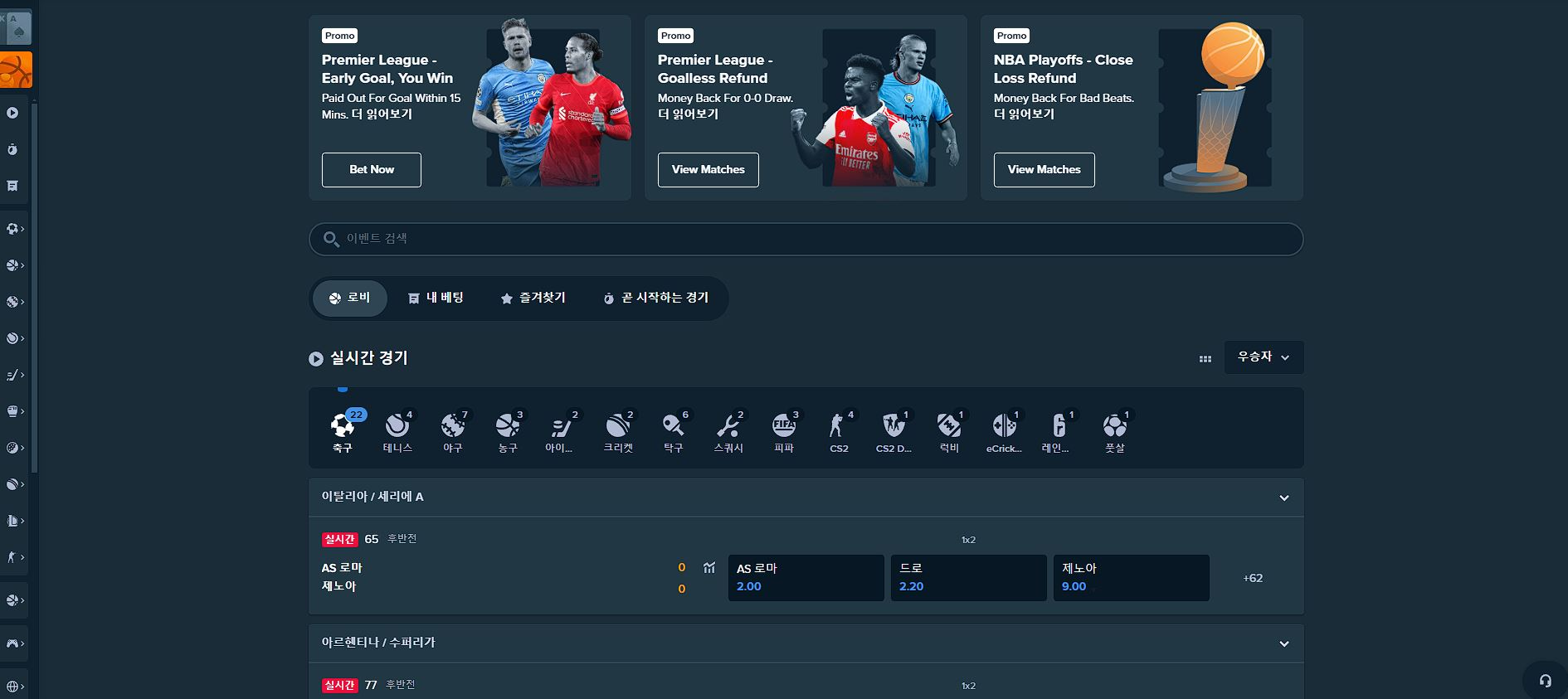Viewport: 1568px width, 699px height.
Task: Click Bet Now on Early Goal promo
Action: tap(372, 170)
